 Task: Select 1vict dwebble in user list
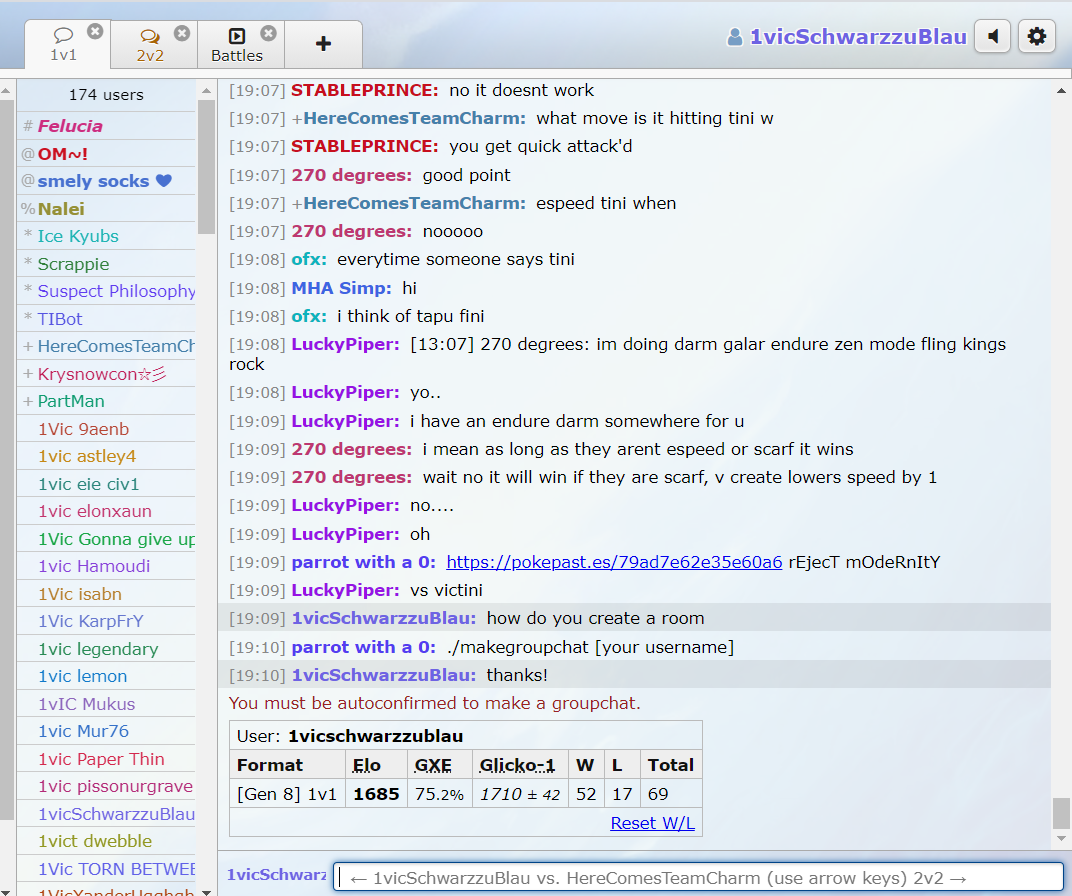click(x=106, y=841)
